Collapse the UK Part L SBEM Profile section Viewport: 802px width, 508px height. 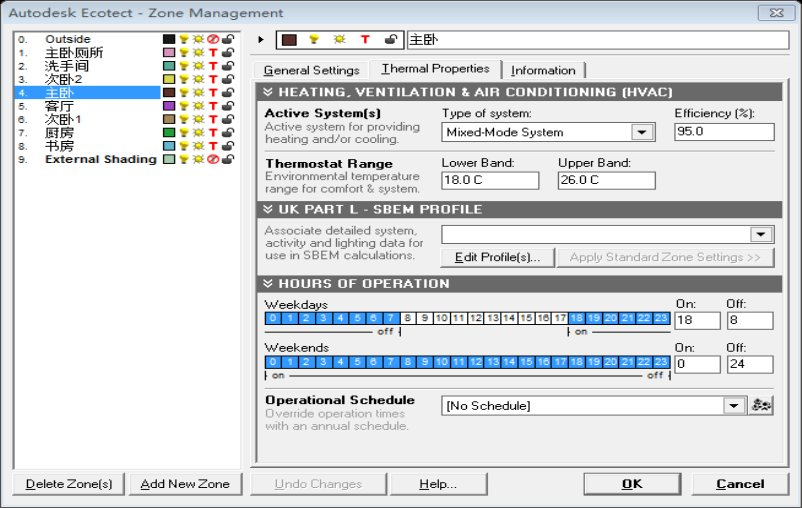pyautogui.click(x=519, y=209)
